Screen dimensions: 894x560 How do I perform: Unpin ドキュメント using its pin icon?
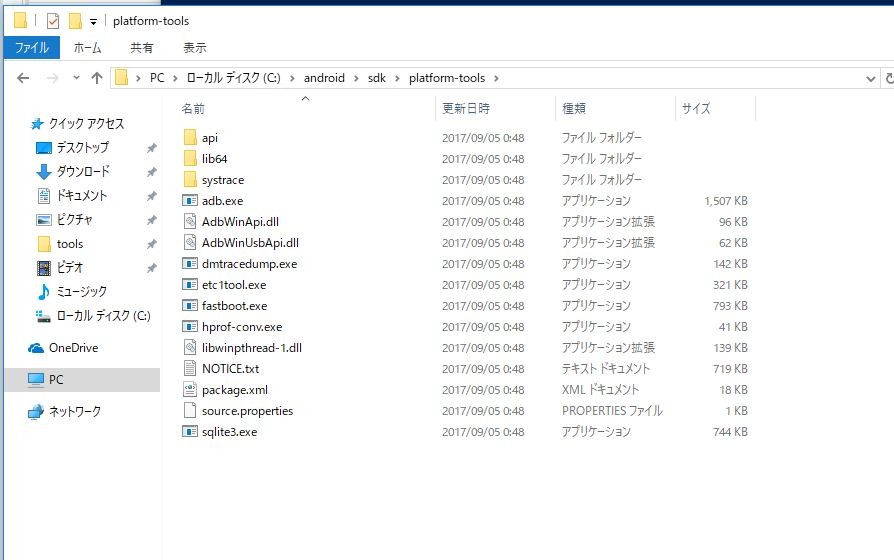pos(152,196)
